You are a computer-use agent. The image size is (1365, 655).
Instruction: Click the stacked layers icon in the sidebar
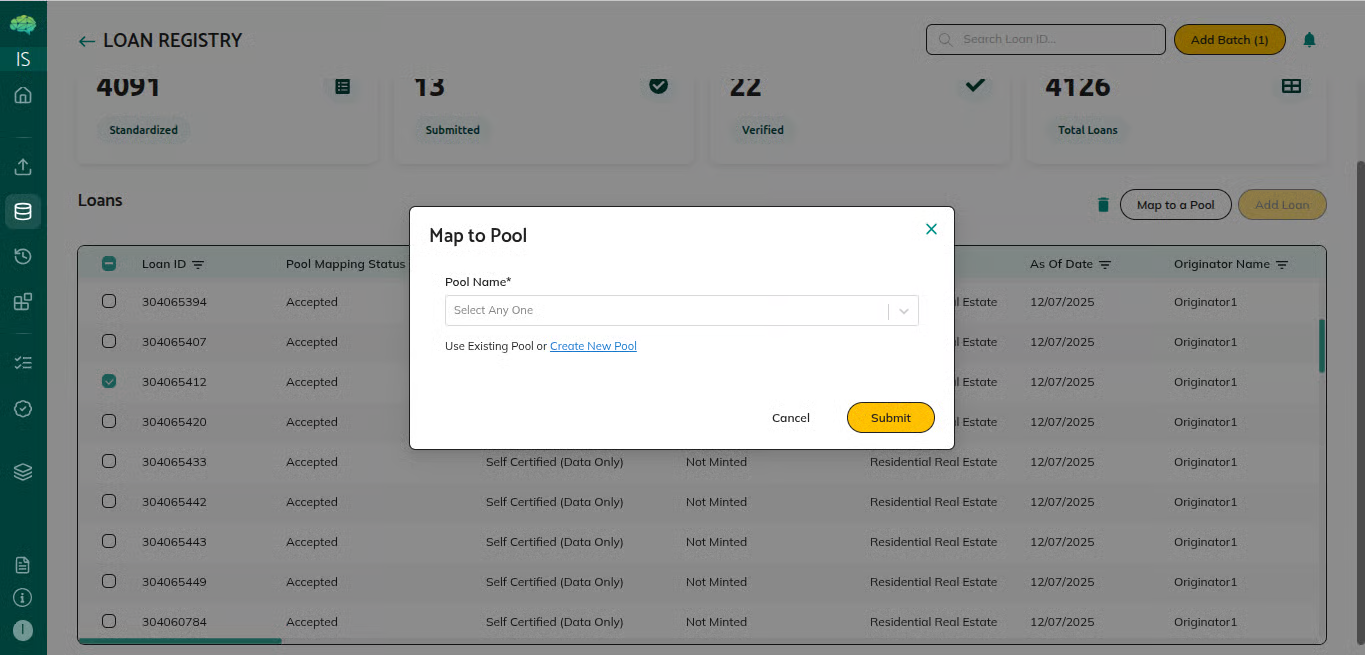pyautogui.click(x=23, y=472)
